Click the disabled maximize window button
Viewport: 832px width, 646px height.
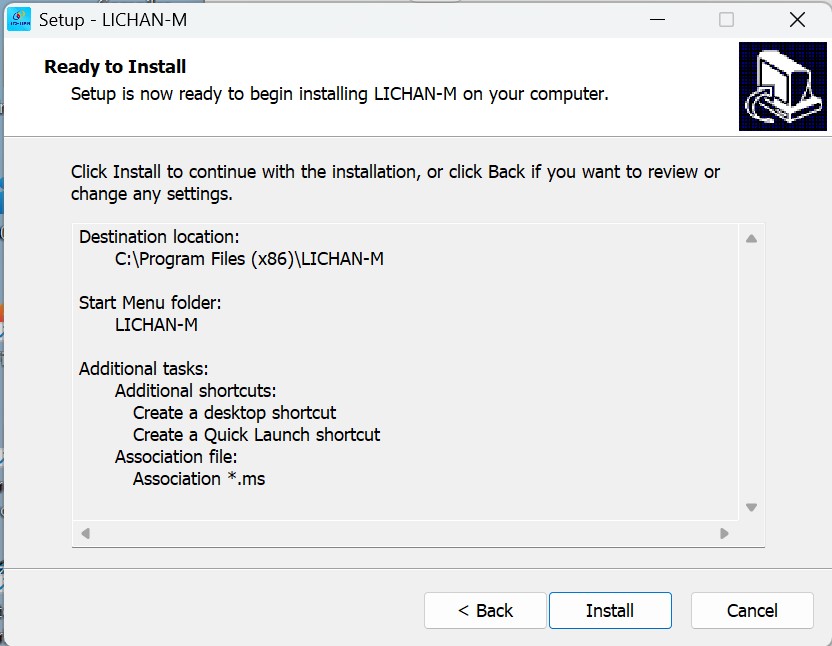[x=726, y=20]
